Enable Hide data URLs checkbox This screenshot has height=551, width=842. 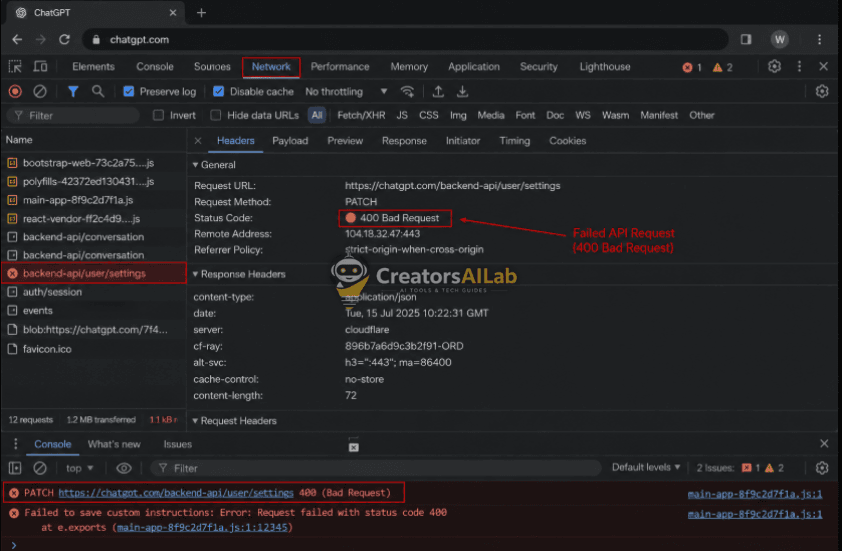(x=215, y=115)
